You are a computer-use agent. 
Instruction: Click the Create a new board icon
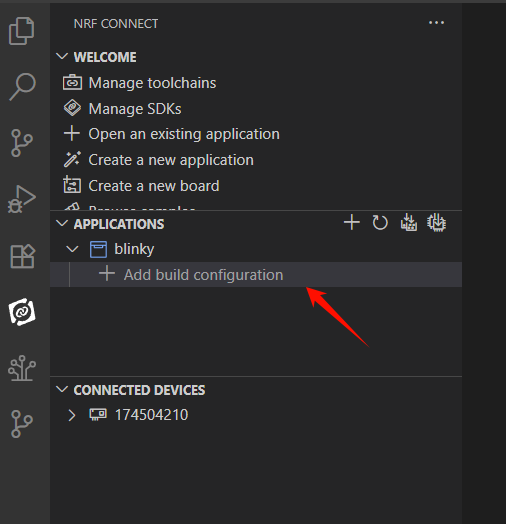[x=72, y=185]
